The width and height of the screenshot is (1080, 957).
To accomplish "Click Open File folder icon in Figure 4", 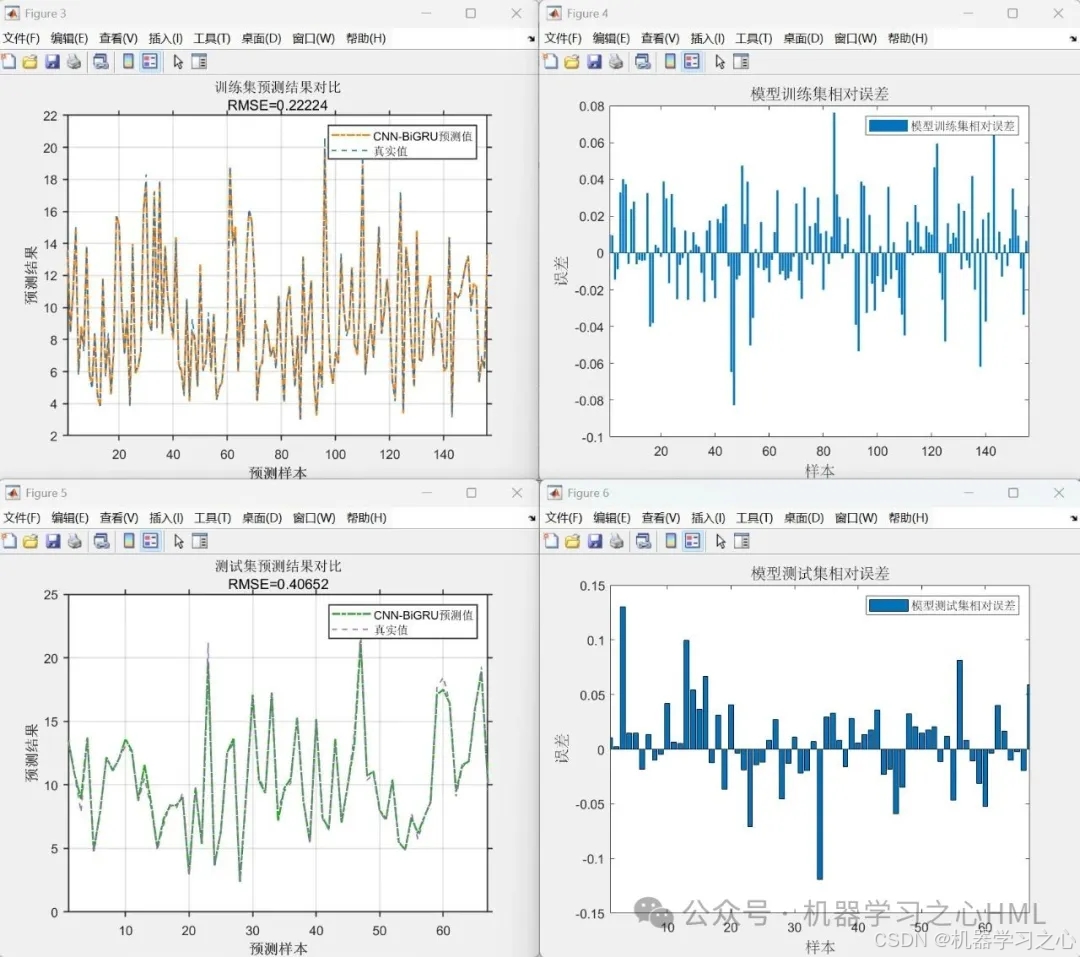I will [x=572, y=62].
